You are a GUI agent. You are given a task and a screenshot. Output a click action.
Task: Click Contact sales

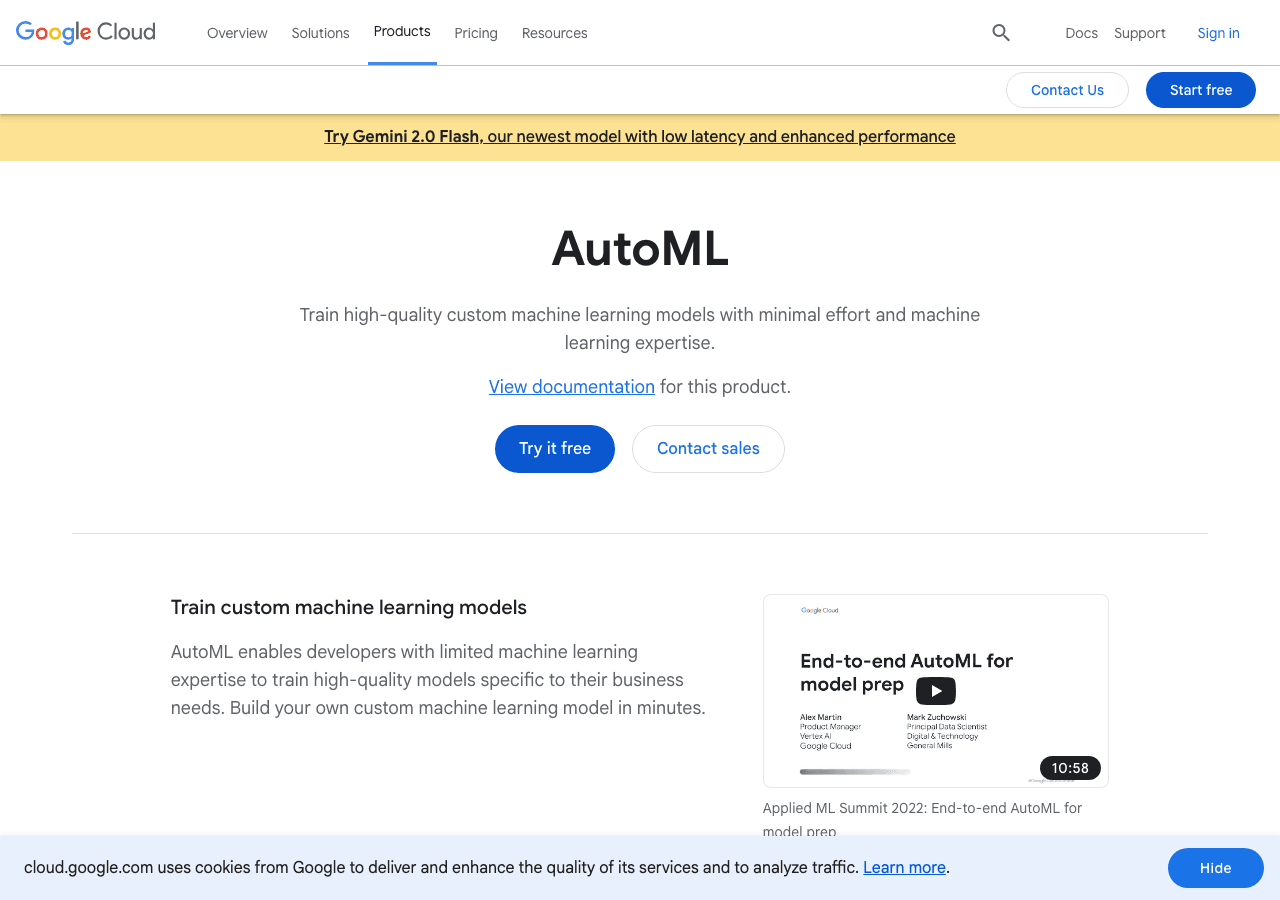tap(708, 448)
